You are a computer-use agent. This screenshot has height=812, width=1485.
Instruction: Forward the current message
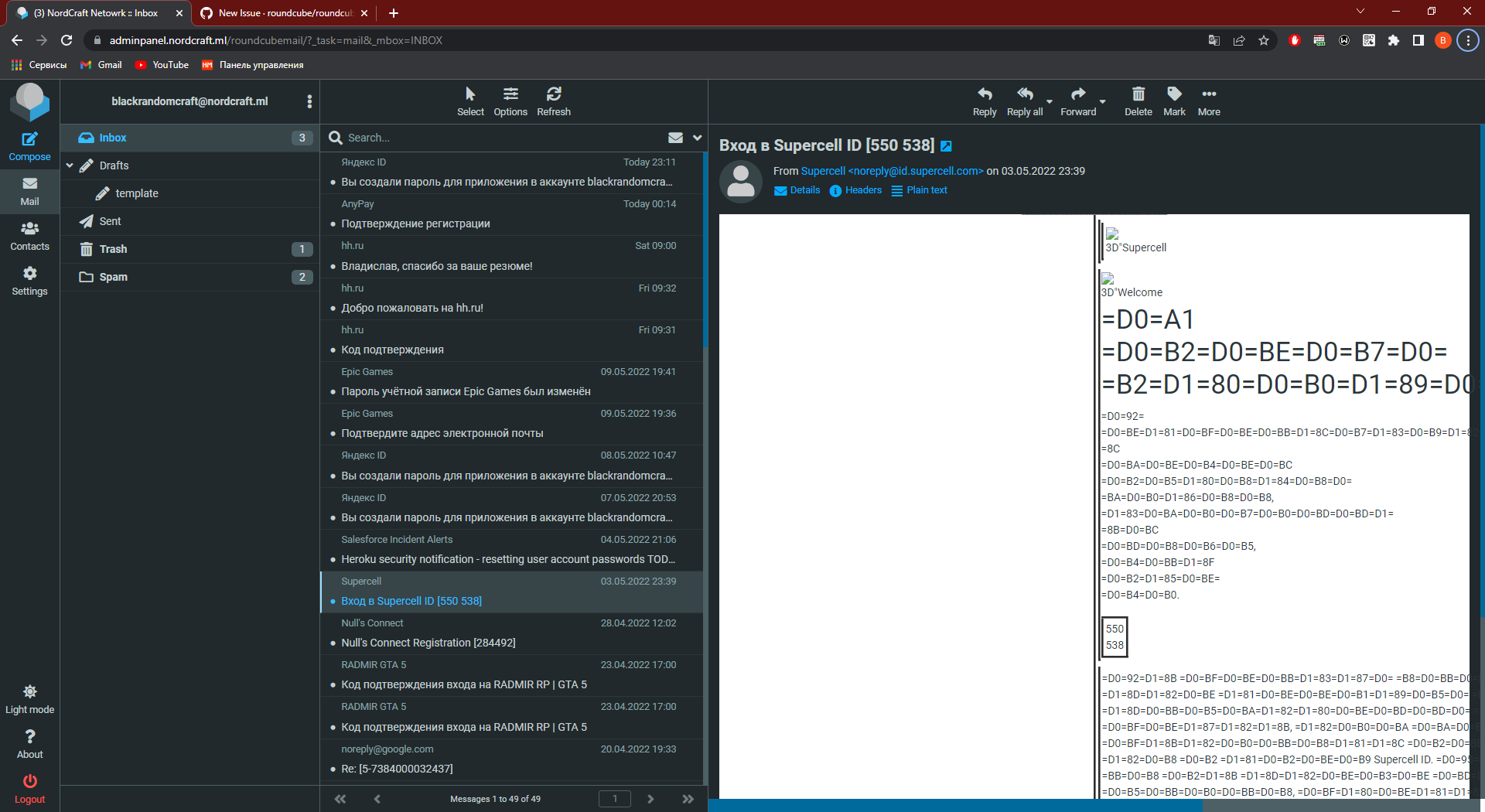coord(1077,101)
